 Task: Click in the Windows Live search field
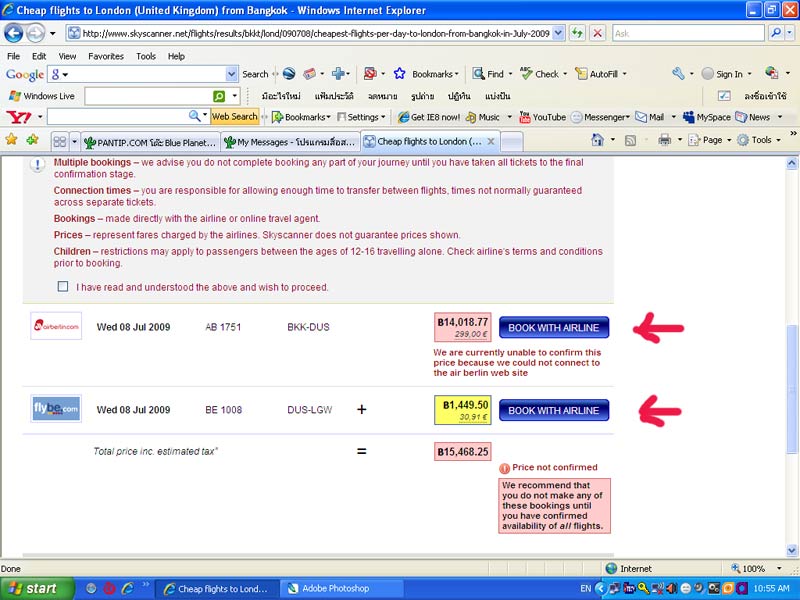point(148,96)
